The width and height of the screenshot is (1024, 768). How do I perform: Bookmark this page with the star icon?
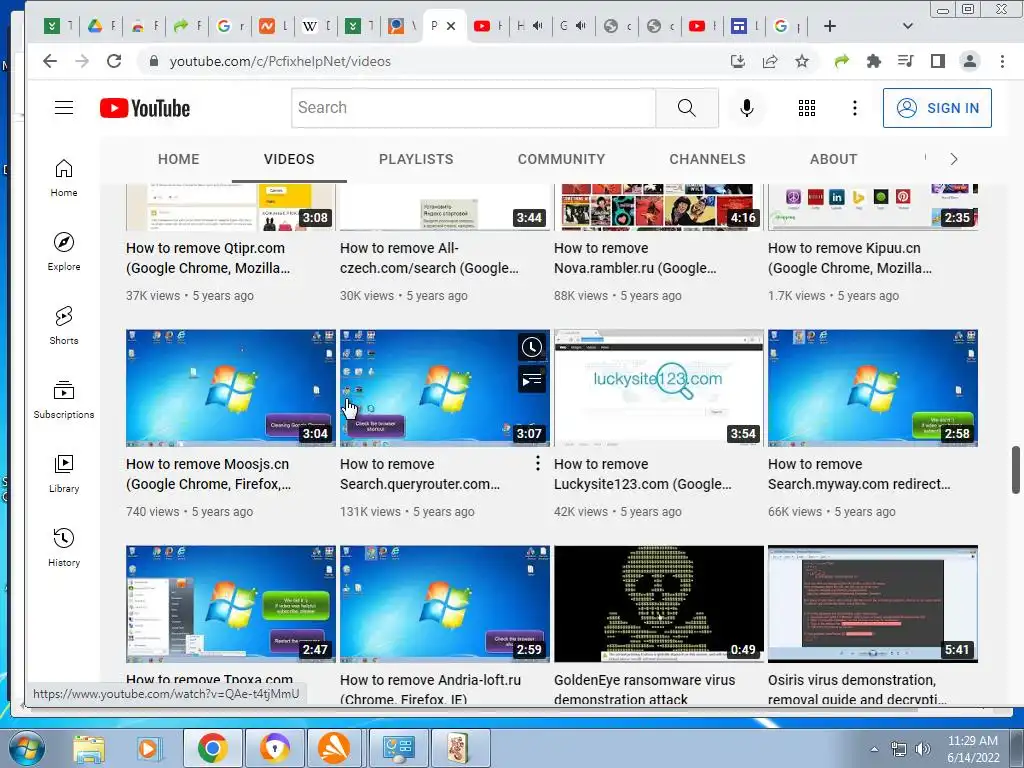pyautogui.click(x=802, y=61)
